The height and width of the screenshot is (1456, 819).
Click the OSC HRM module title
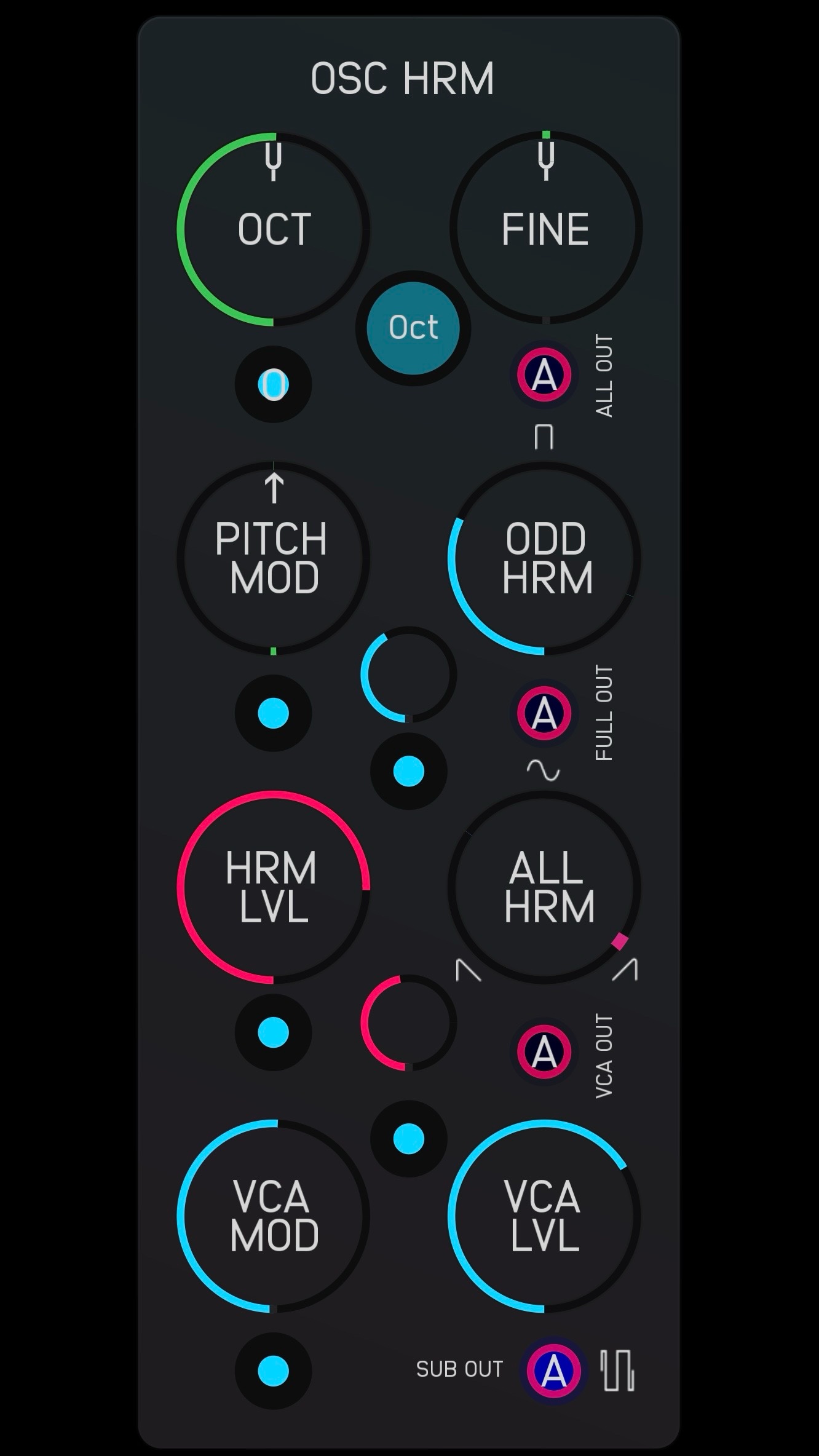[403, 79]
